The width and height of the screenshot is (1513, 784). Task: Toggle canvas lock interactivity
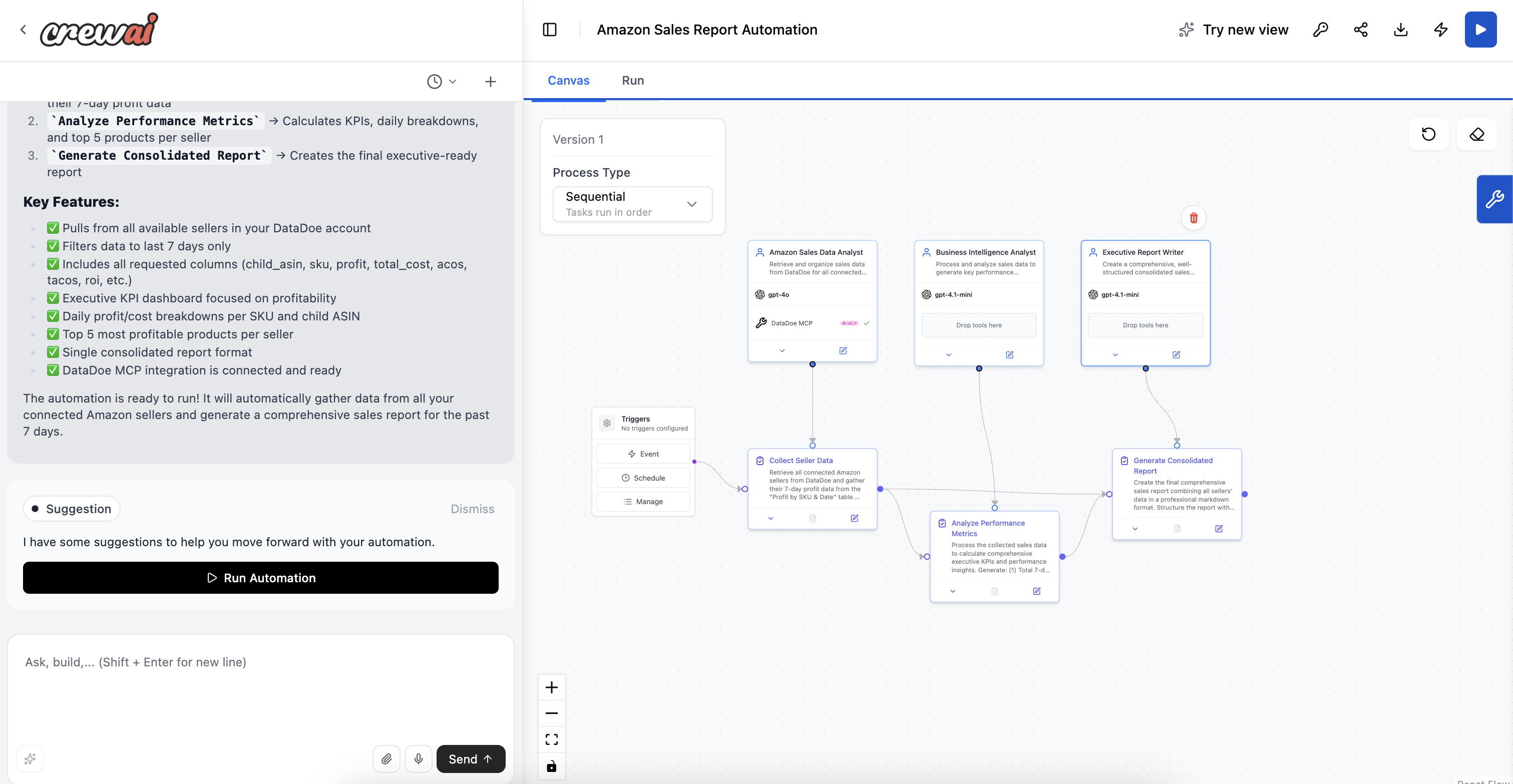point(552,766)
